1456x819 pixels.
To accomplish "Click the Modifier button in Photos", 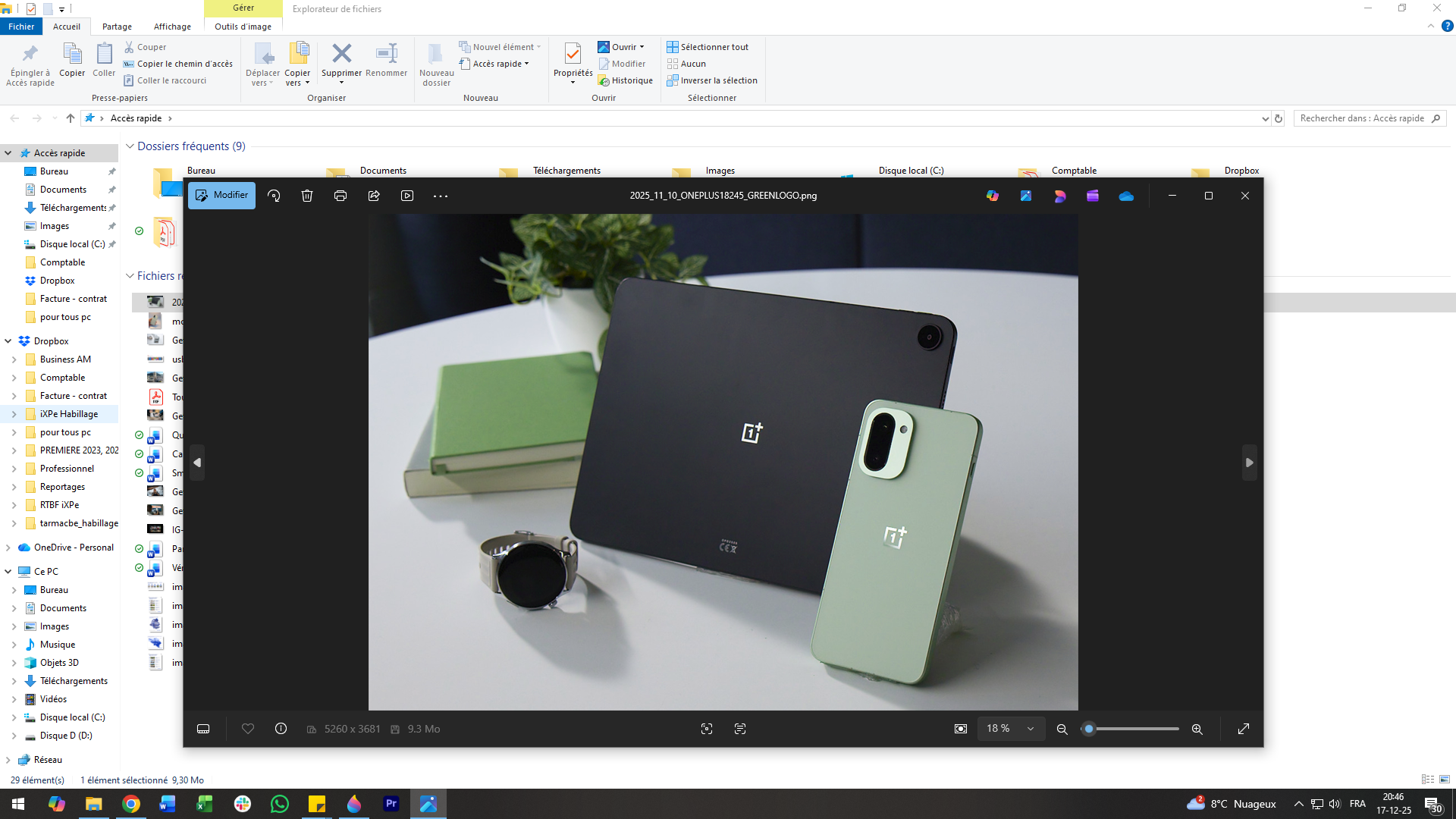I will click(222, 196).
